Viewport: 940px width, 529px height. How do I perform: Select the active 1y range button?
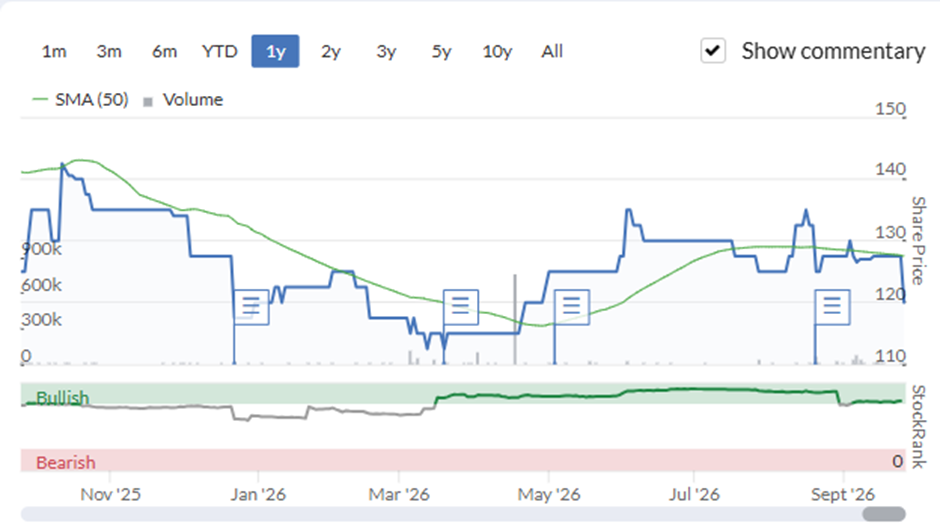coord(275,52)
